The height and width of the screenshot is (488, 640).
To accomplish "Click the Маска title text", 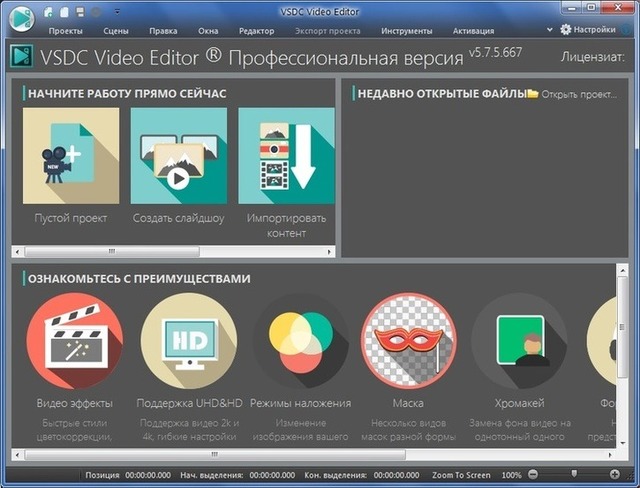I will click(408, 403).
